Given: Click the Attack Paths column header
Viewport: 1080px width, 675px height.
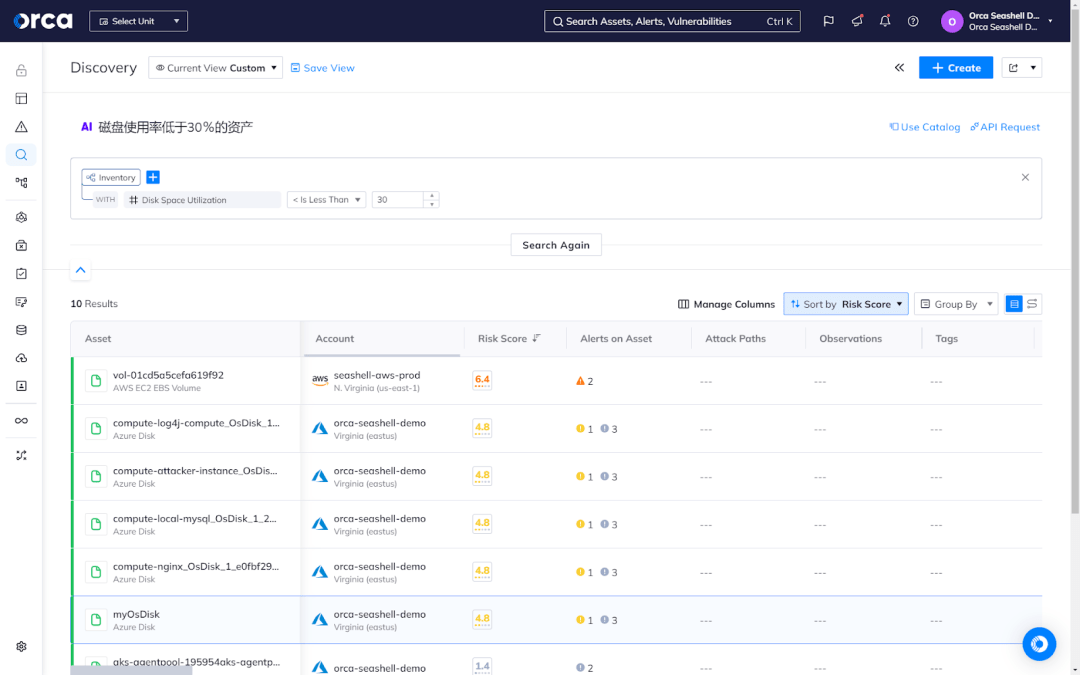Looking at the screenshot, I should 736,339.
